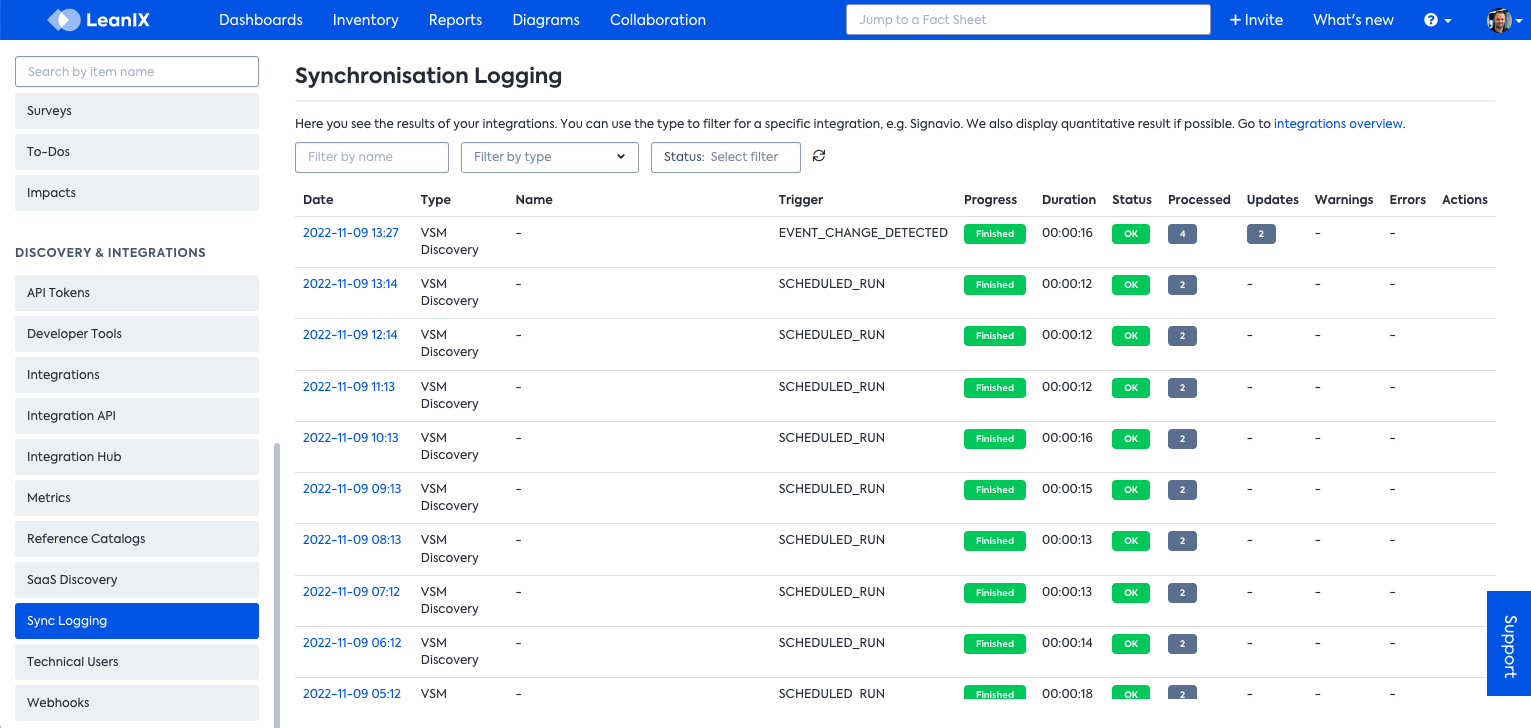Follow the integrations overview link

[1339, 124]
